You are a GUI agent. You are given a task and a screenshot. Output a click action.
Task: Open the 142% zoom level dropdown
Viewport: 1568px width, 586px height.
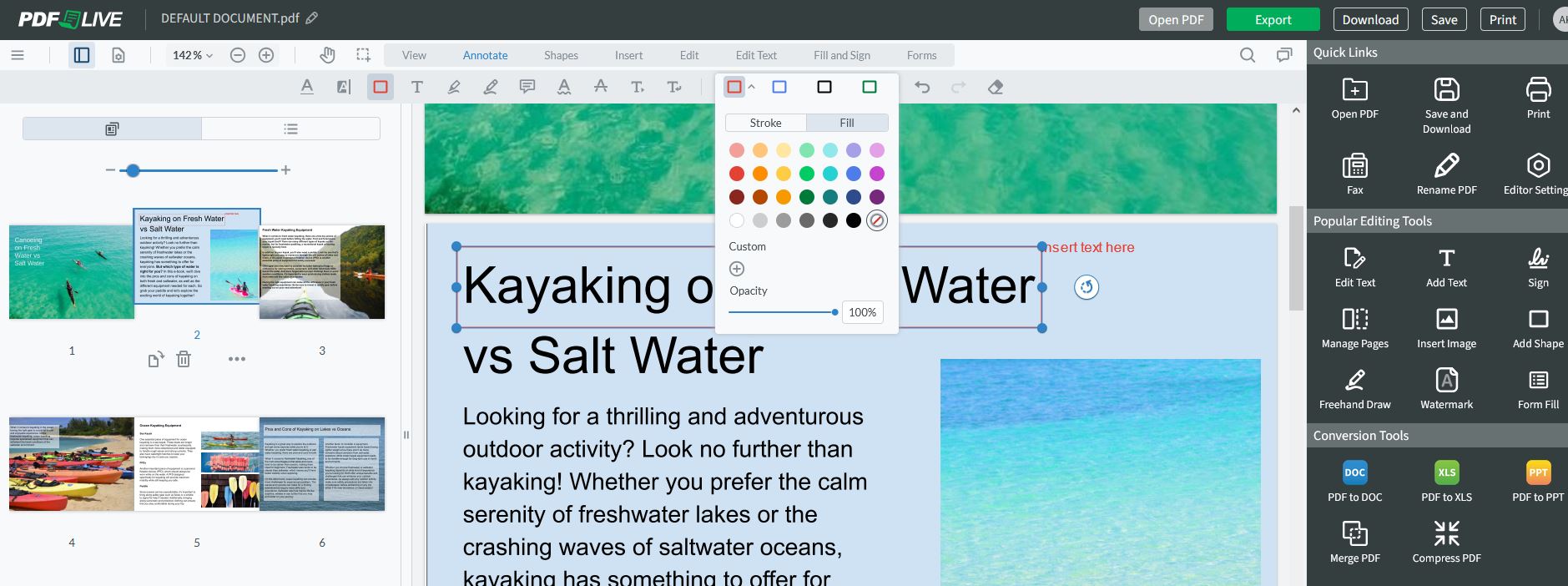[x=193, y=55]
